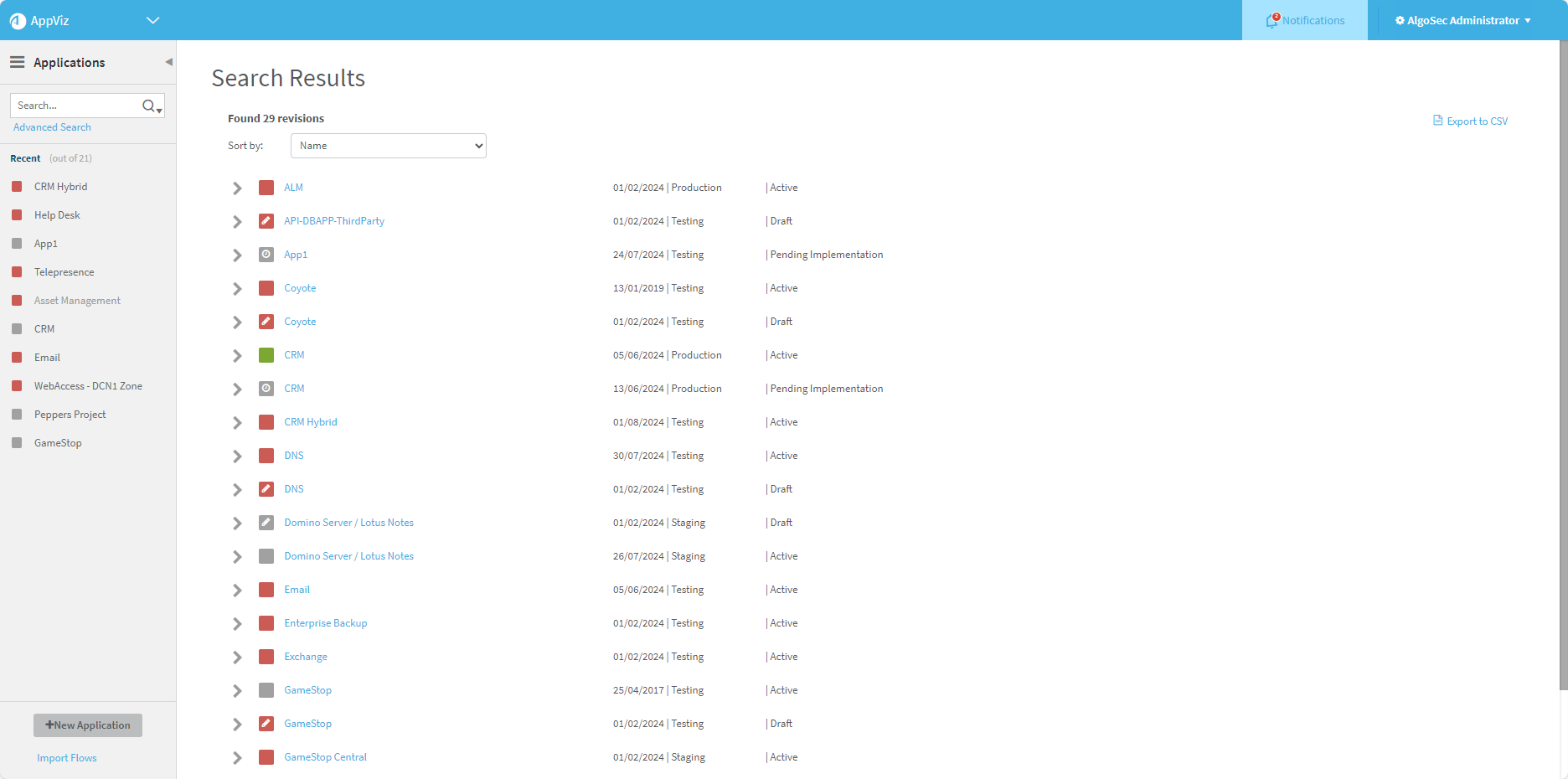Click the search magnifier icon
Screen dimensions: 1568x779
[x=149, y=106]
